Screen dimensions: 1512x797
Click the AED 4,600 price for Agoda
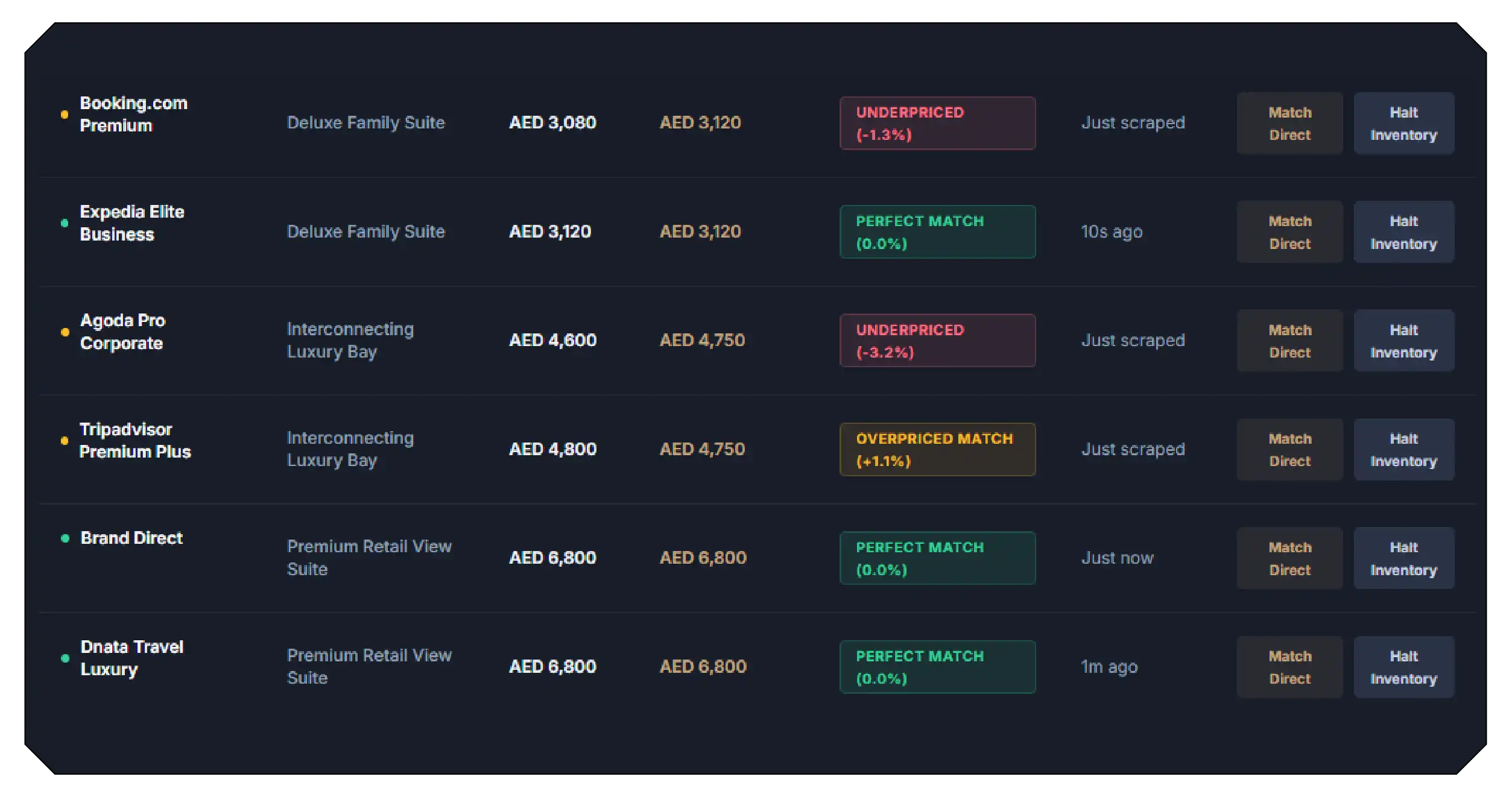point(552,341)
